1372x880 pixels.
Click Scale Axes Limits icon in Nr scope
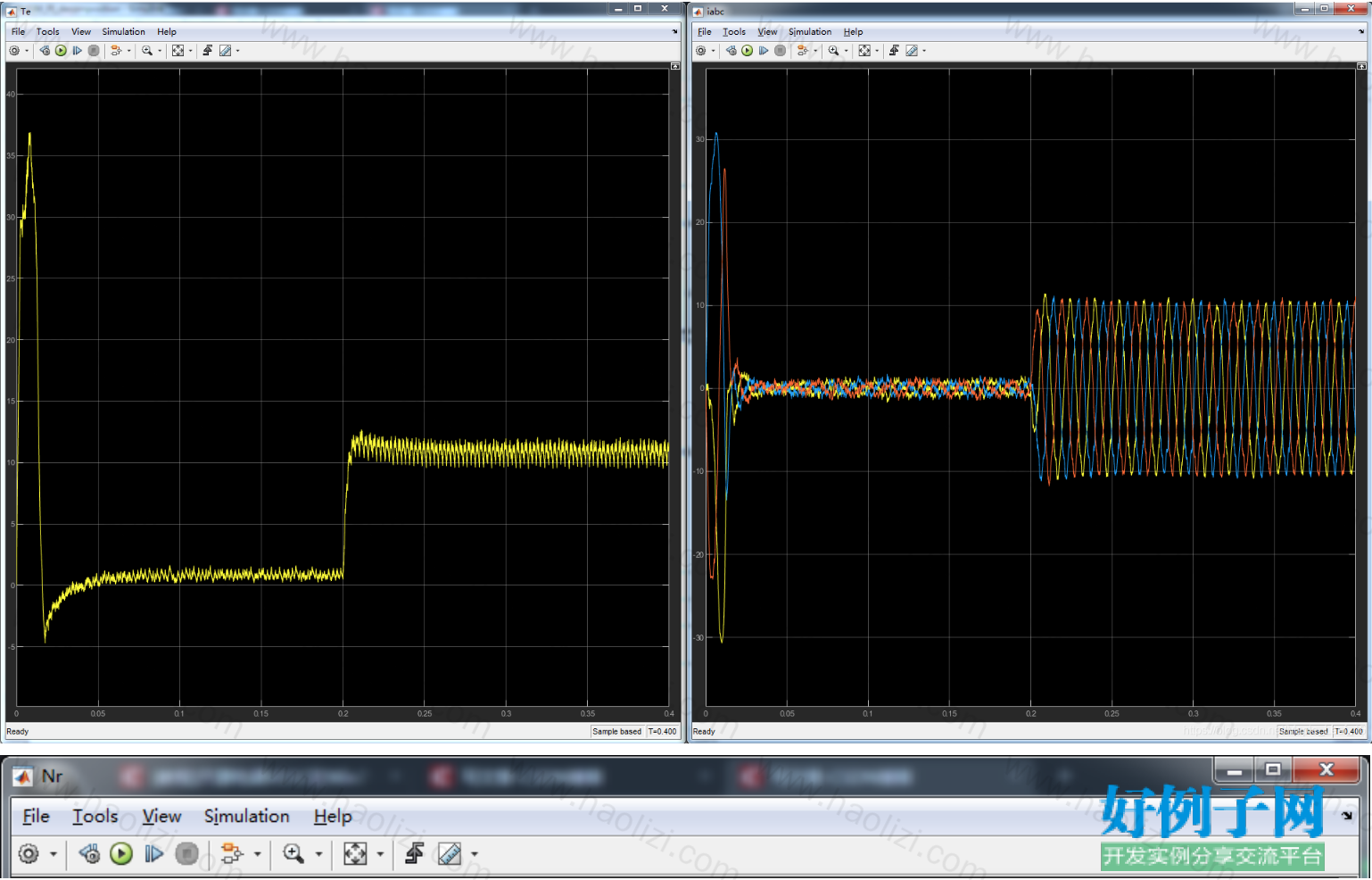coord(355,854)
